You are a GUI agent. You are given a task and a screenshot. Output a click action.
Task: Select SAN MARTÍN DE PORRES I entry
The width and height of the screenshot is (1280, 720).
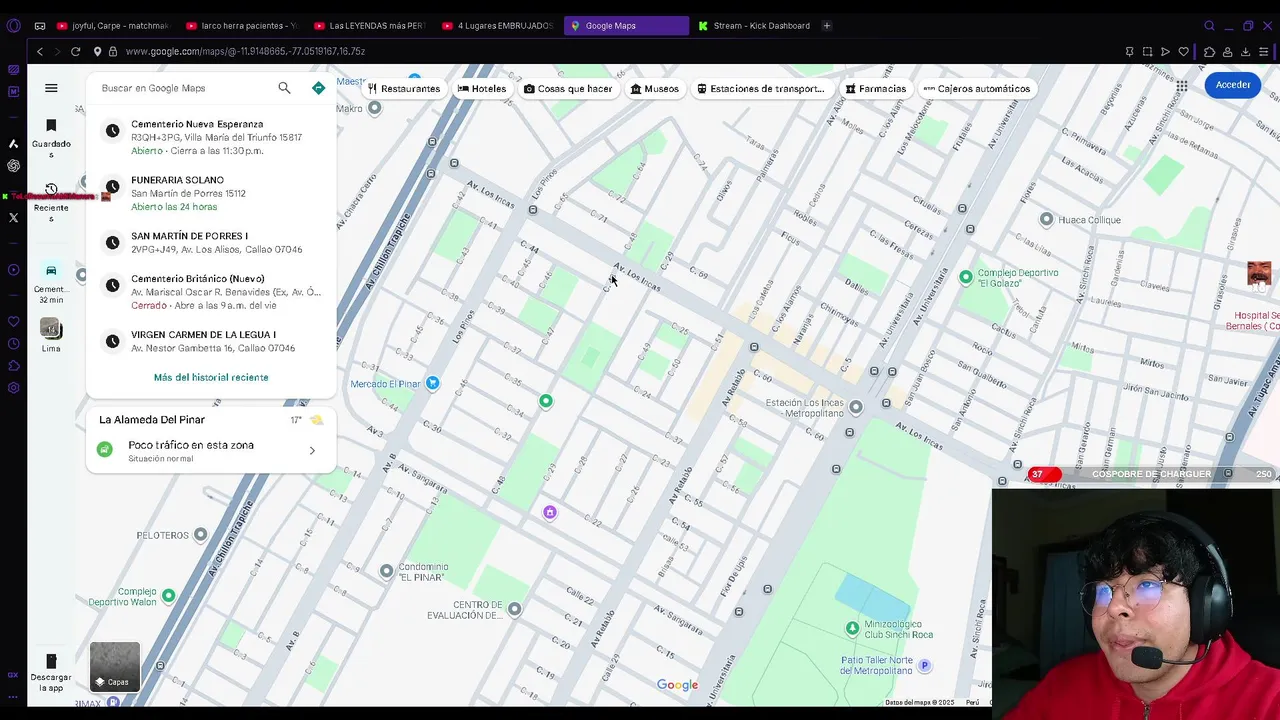(x=211, y=242)
